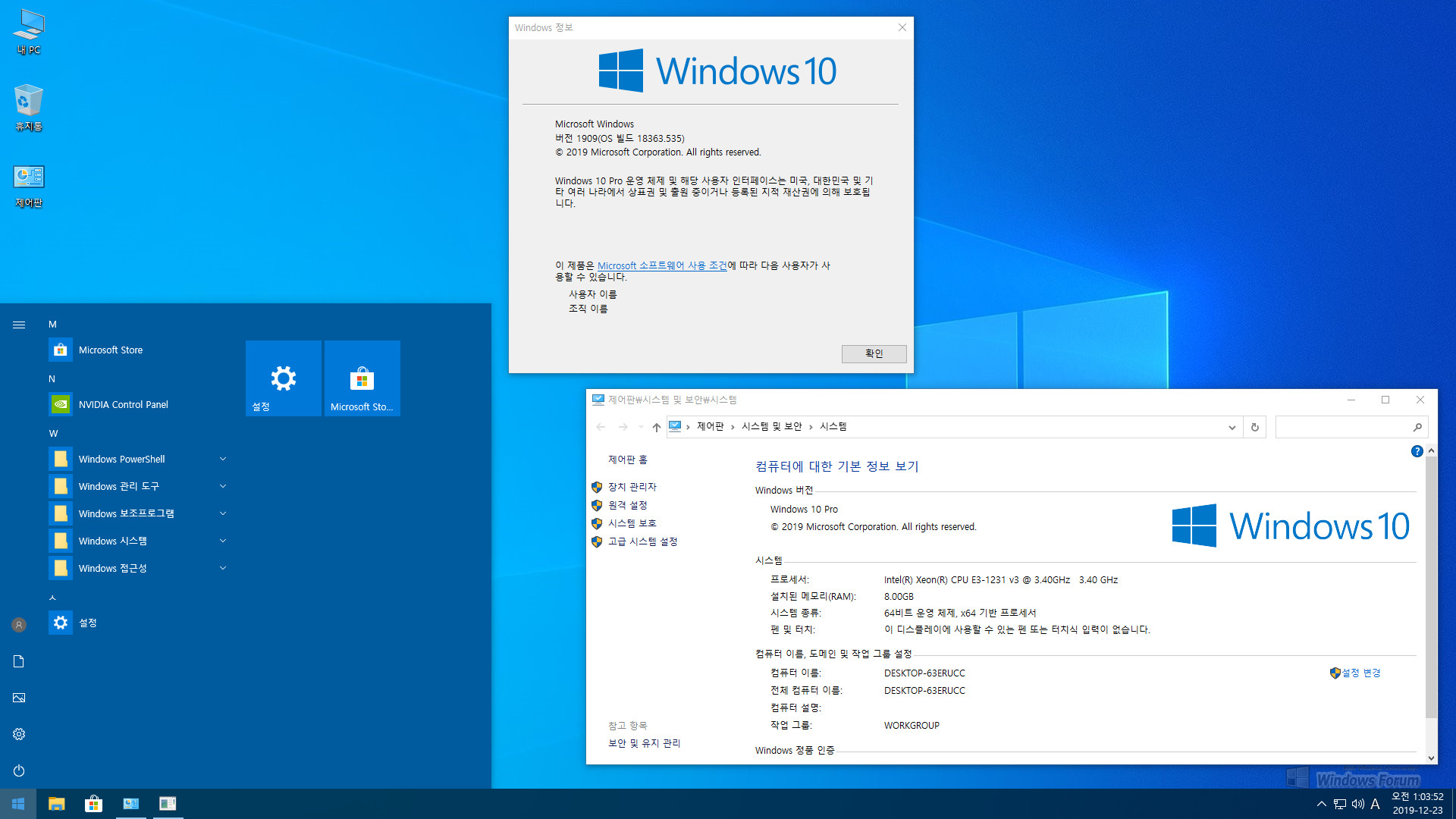This screenshot has width=1456, height=819.
Task: Go back in the system window
Action: pos(601,427)
